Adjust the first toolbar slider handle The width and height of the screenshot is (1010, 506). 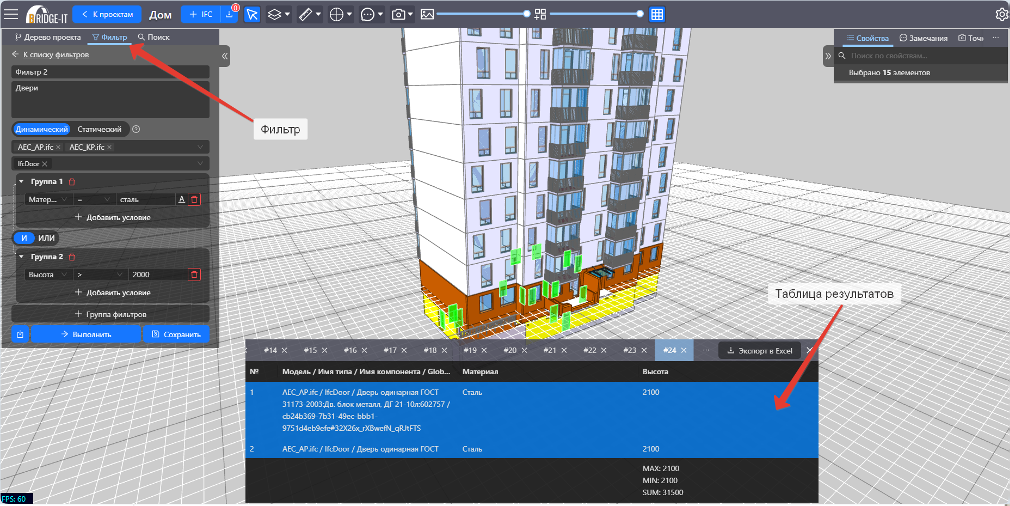point(527,14)
